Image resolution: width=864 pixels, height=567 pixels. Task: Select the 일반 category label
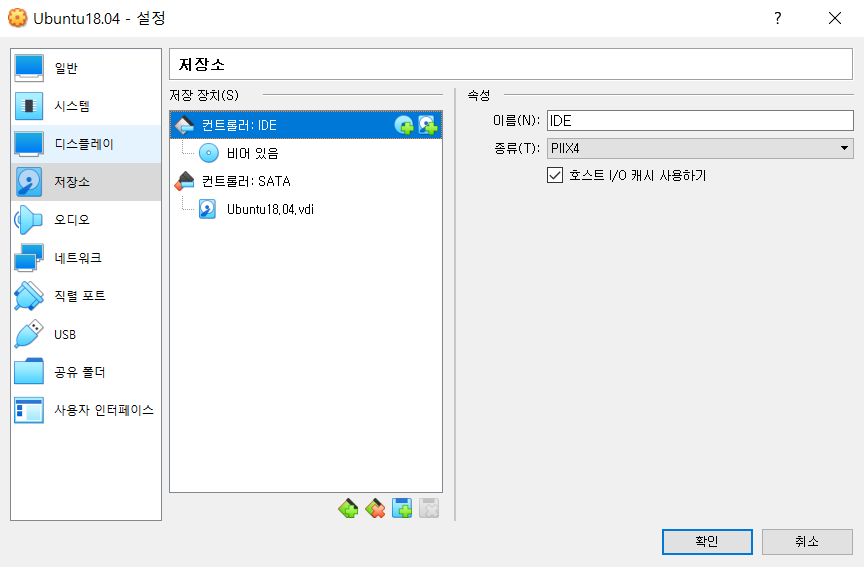66,68
